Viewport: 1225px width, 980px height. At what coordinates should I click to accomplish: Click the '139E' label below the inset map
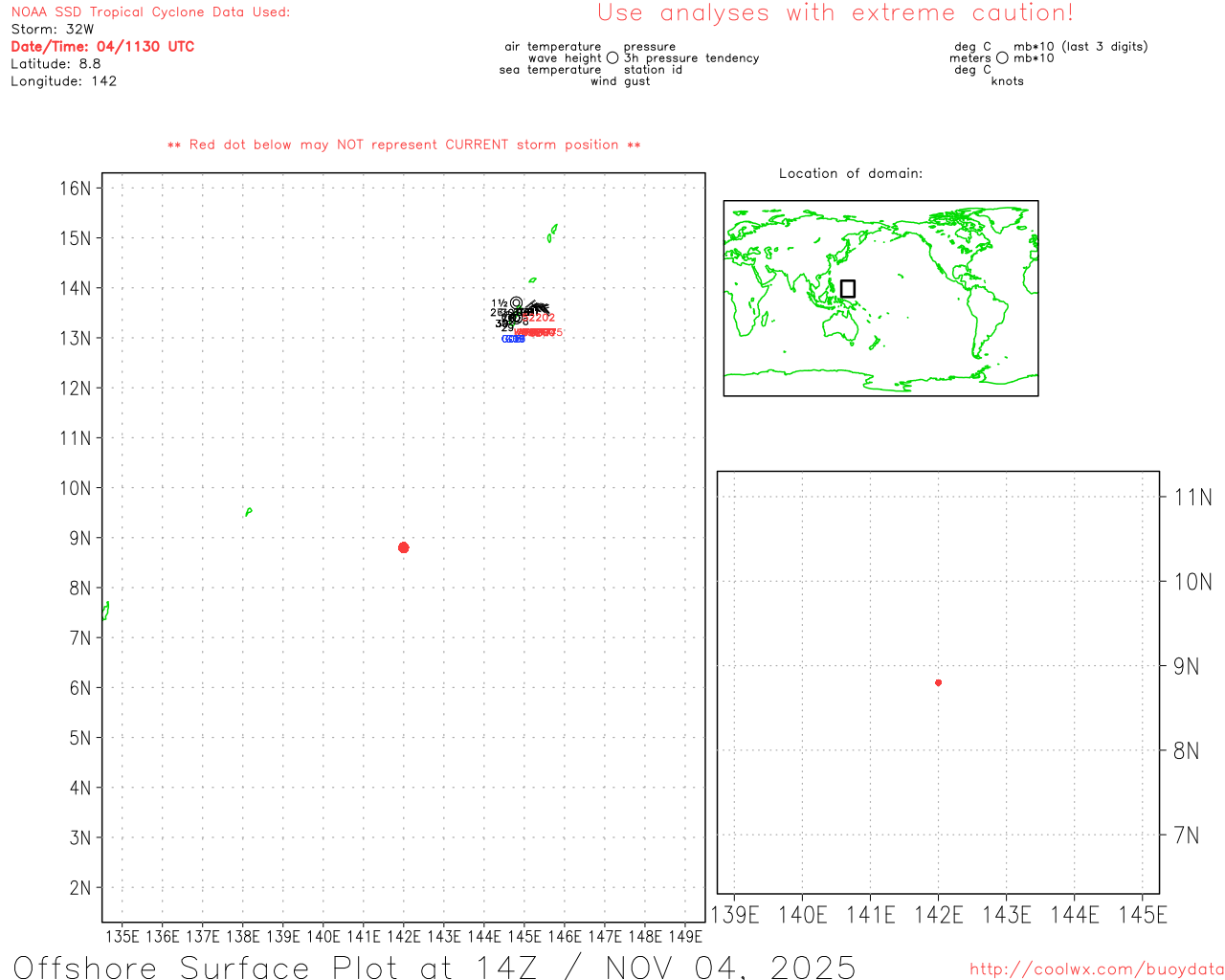735,915
